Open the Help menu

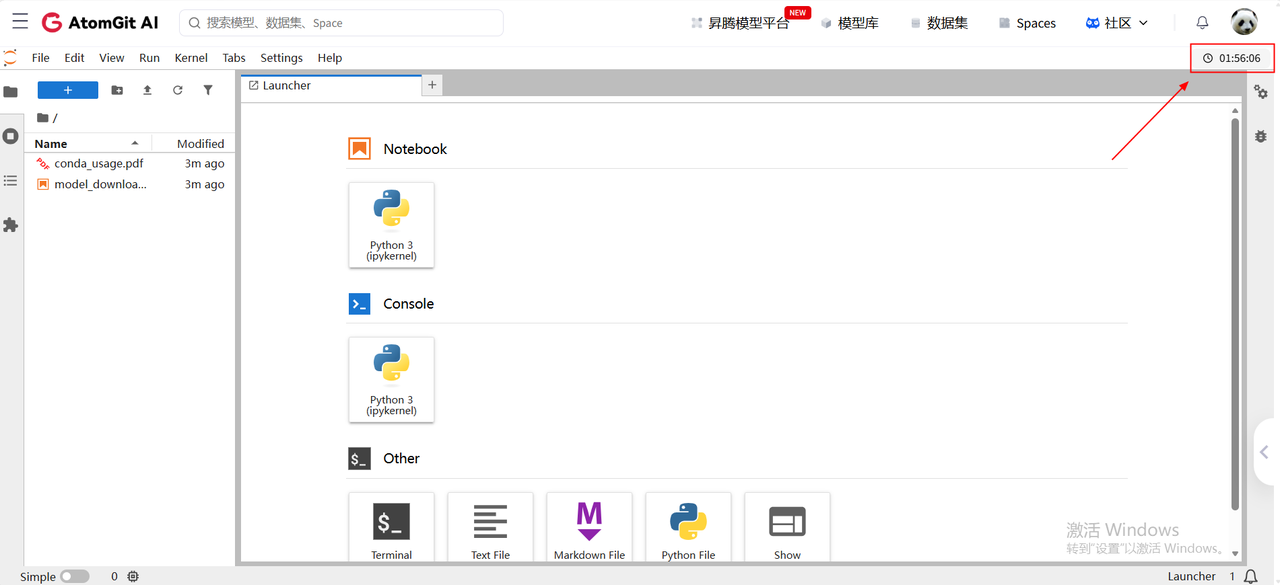329,58
